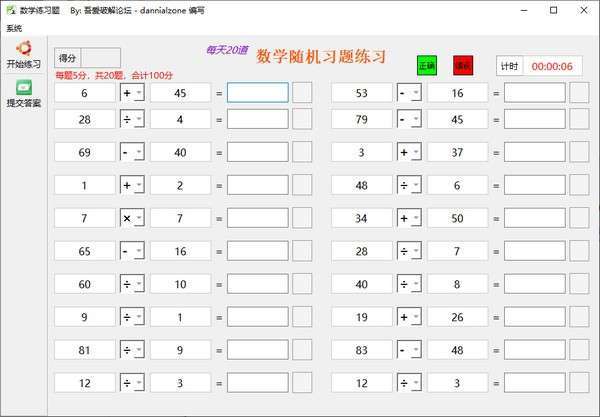Open operator dropdown for 6 + 45
The image size is (600, 417).
click(x=132, y=93)
